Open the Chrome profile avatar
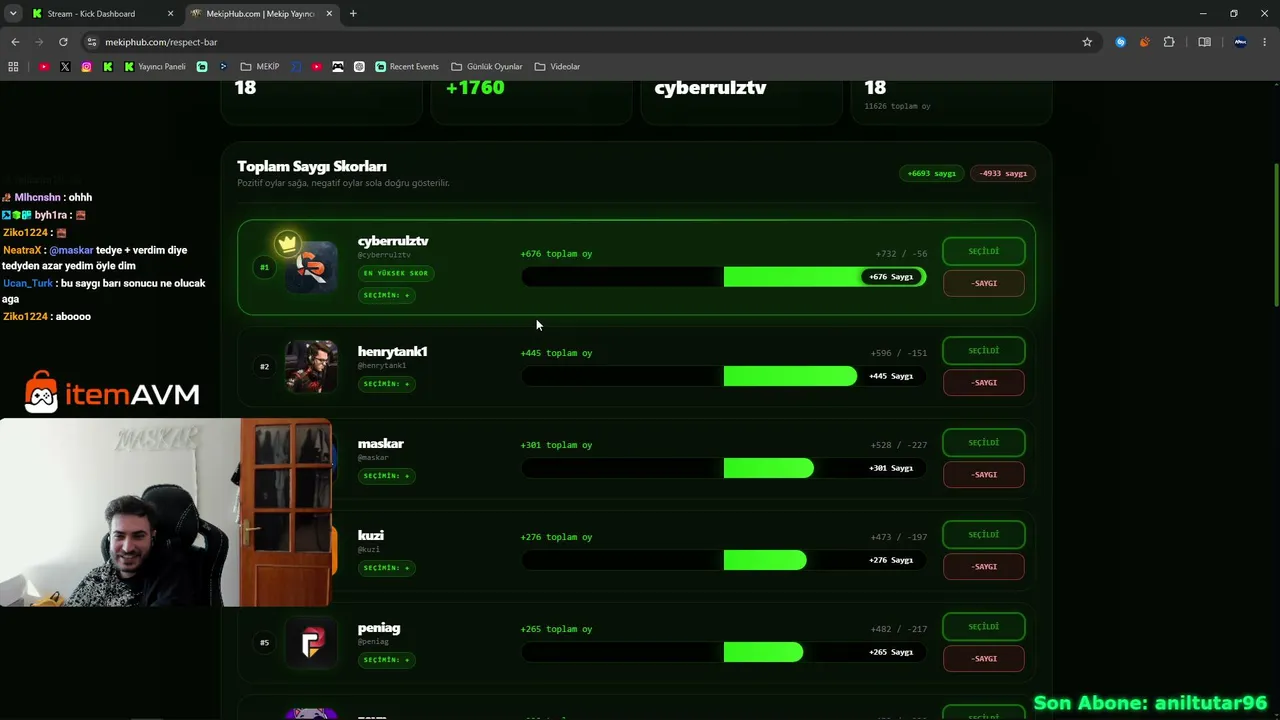This screenshot has height=720, width=1280. click(1241, 42)
